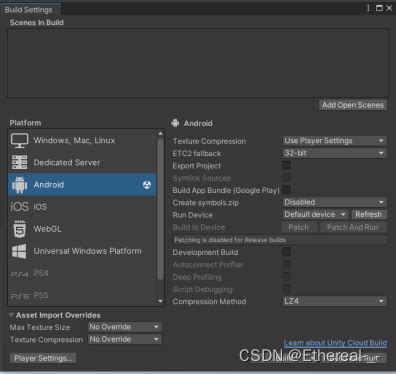Open Asset Import Texture Compression No Override dropdown
This screenshot has width=396, height=374.
[x=125, y=339]
